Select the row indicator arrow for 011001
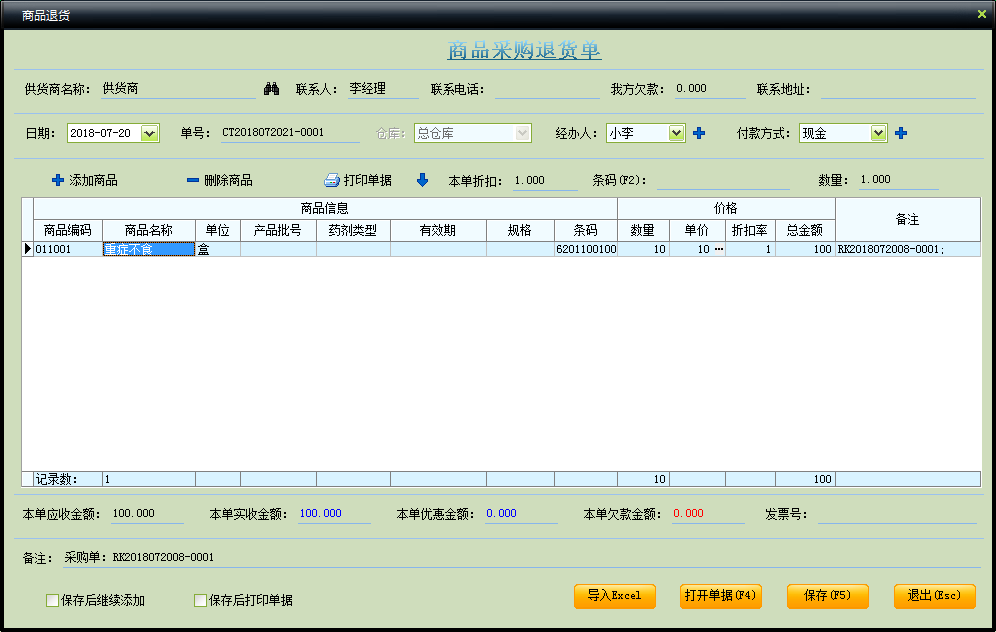This screenshot has height=632, width=996. pyautogui.click(x=27, y=249)
